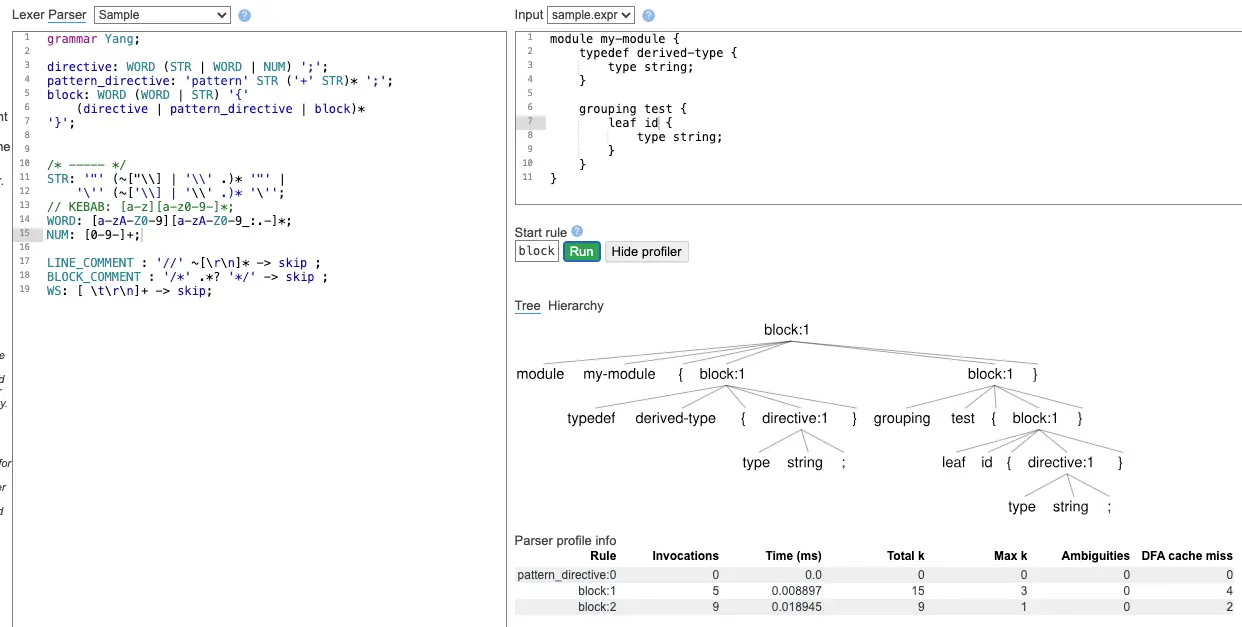Click the module tree node
This screenshot has height=627, width=1242.
pos(540,374)
